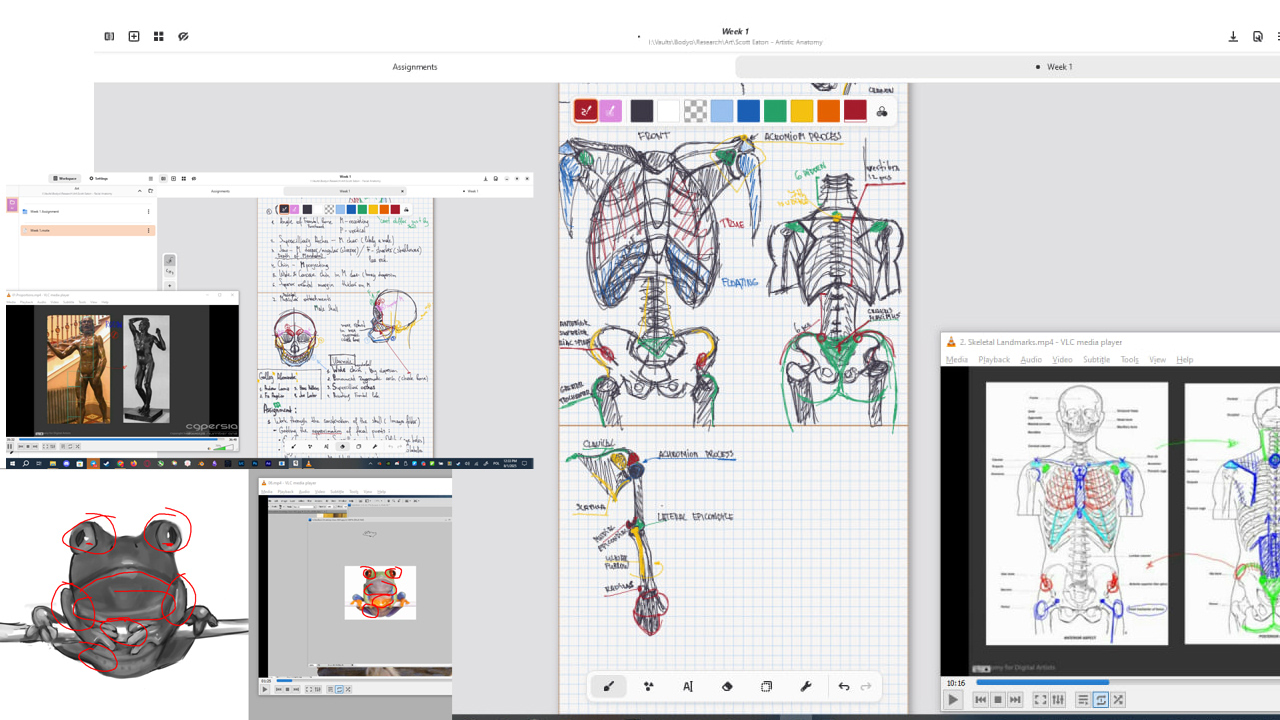Select the Shapes tool in bottom toolbar
Viewport: 1280px width, 720px height.
[x=648, y=687]
